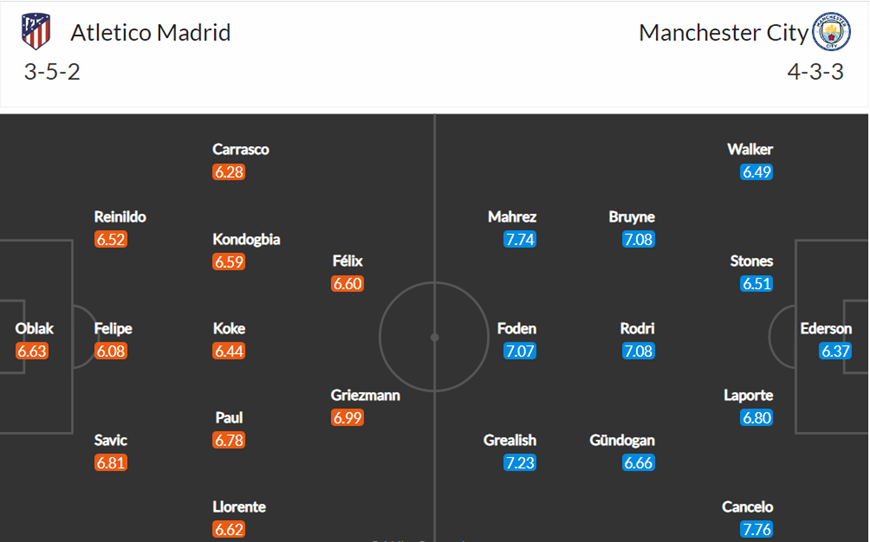This screenshot has height=542, width=870.
Task: Click the 4-3-3 formation label
Action: tap(815, 72)
